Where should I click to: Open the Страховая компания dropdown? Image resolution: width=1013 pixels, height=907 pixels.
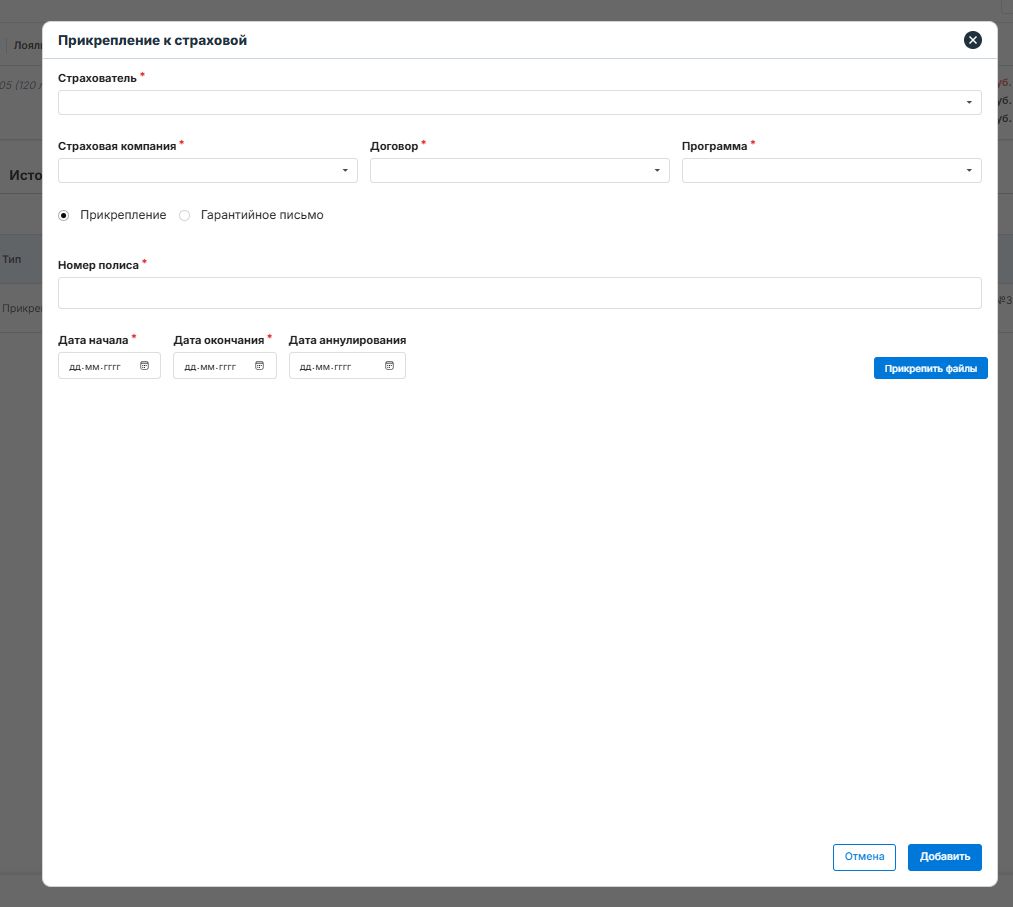coord(206,171)
